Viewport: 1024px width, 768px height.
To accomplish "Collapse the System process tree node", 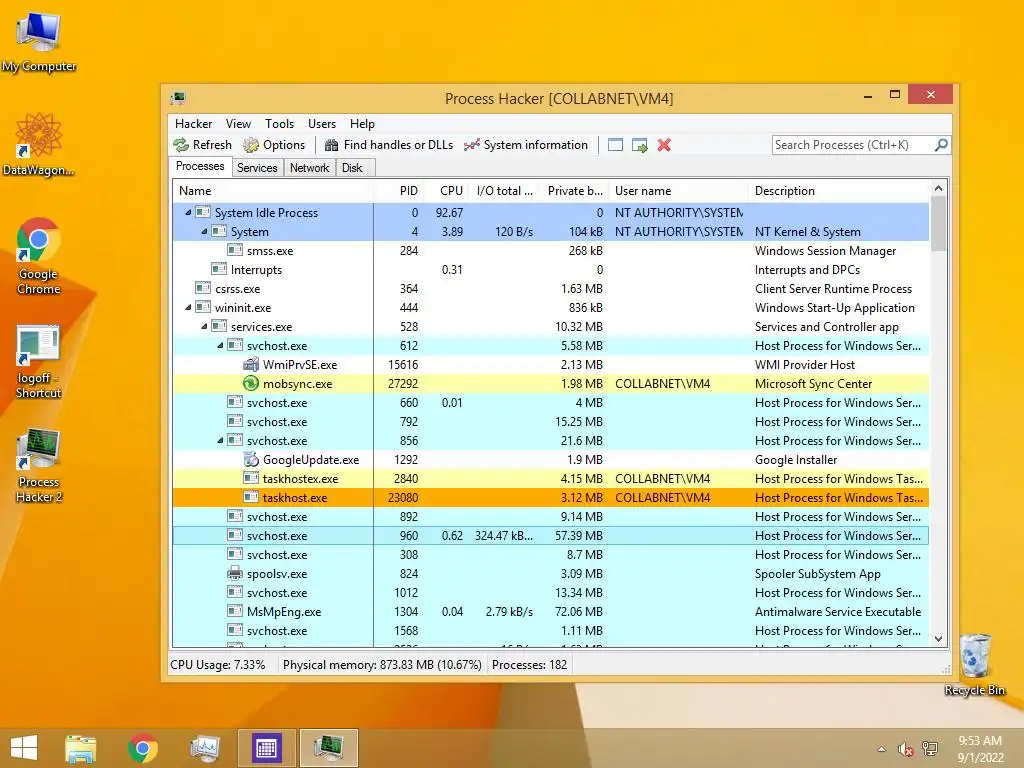I will tap(204, 231).
